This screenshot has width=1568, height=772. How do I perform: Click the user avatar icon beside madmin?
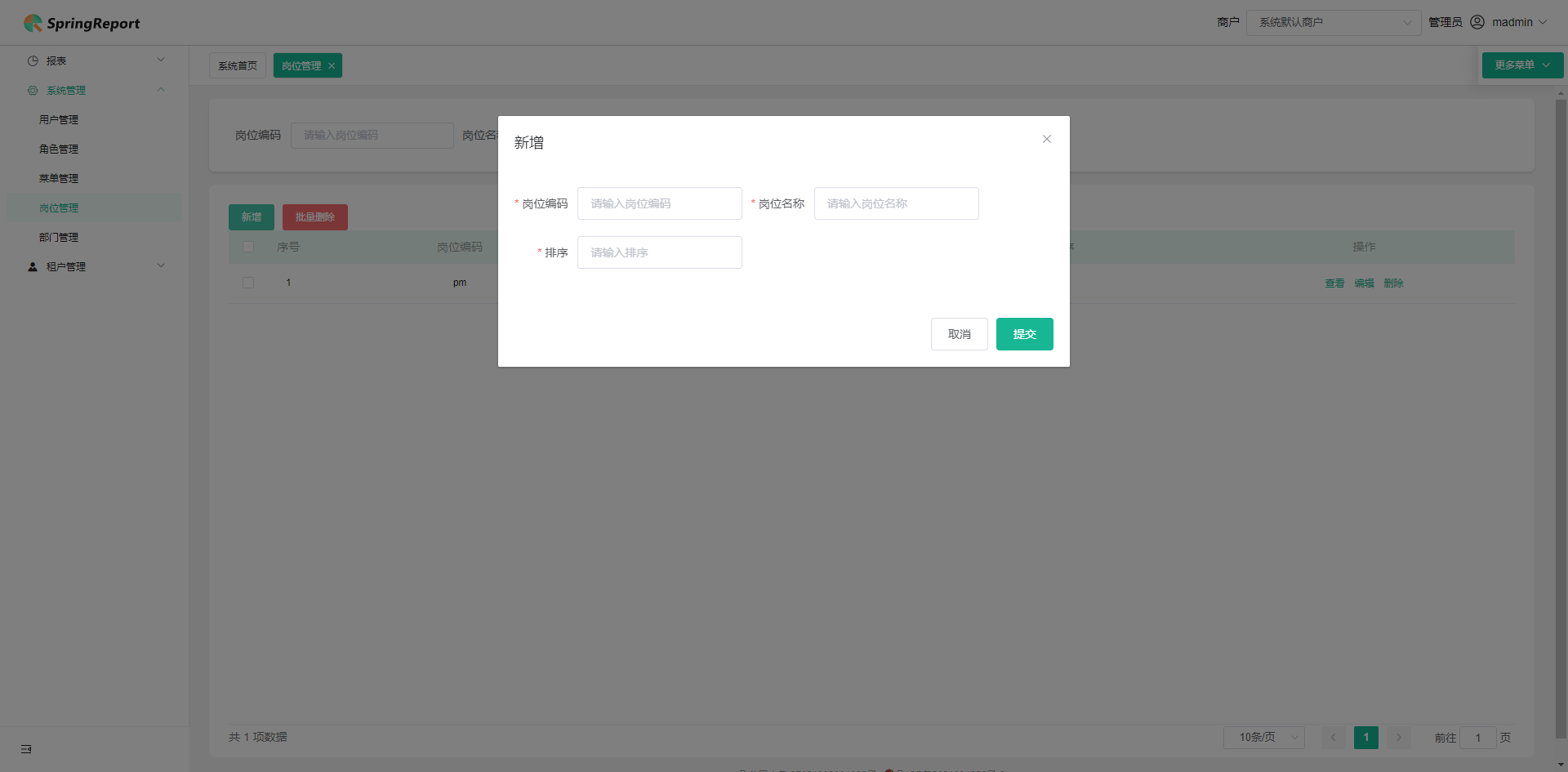[1477, 22]
